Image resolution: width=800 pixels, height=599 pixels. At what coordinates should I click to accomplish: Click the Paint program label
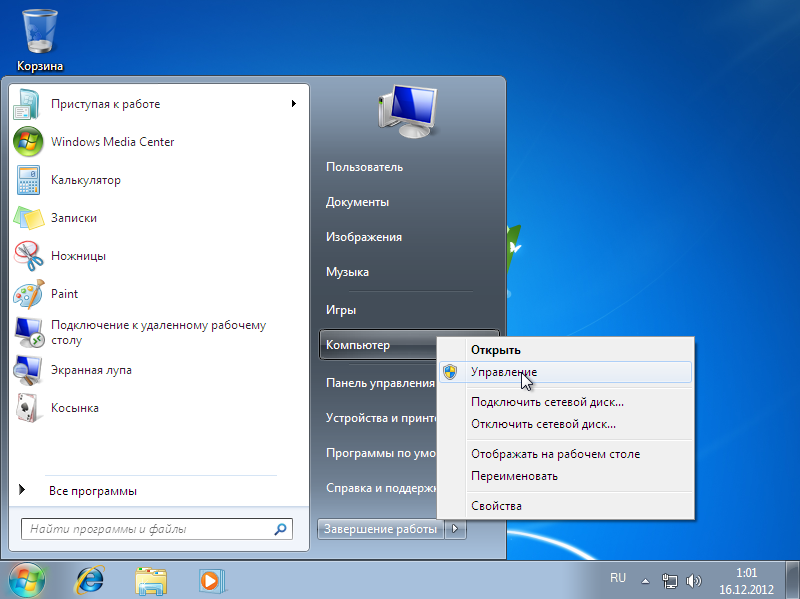pos(64,294)
